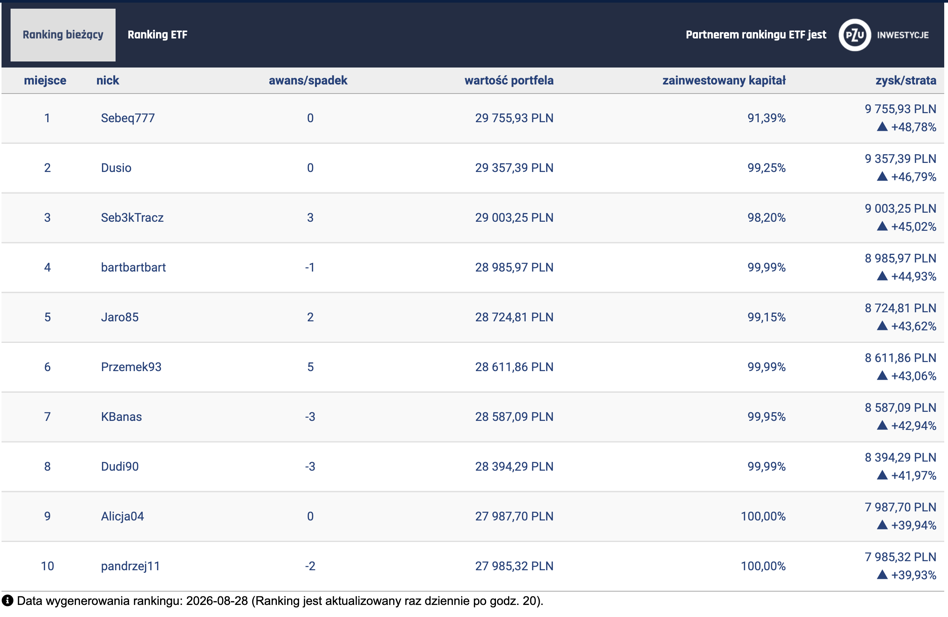Open the Sebeq777 user profile
Image resolution: width=948 pixels, height=617 pixels.
pyautogui.click(x=128, y=118)
